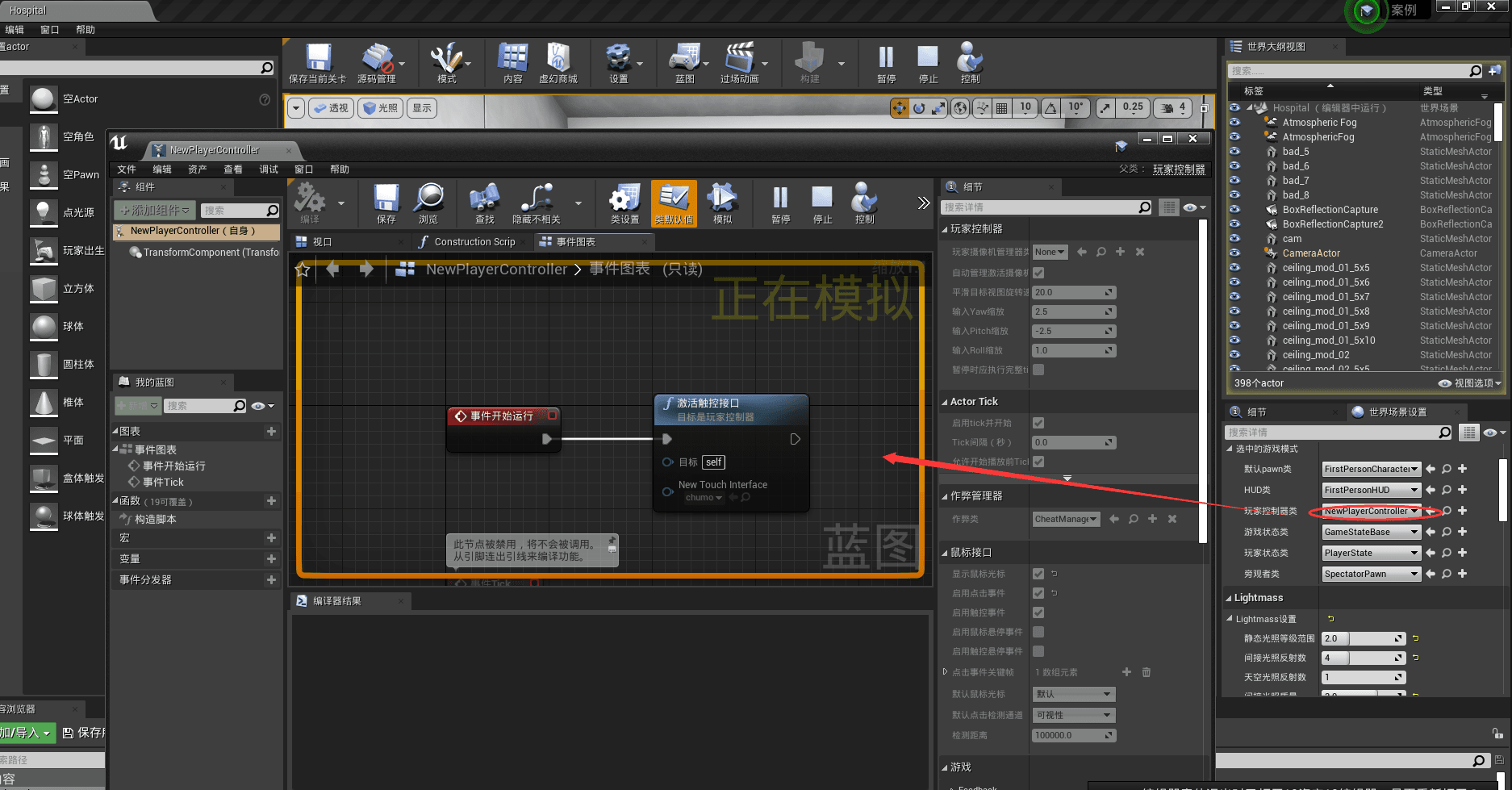Switch to the Viewport (视口) tab

coord(323,242)
